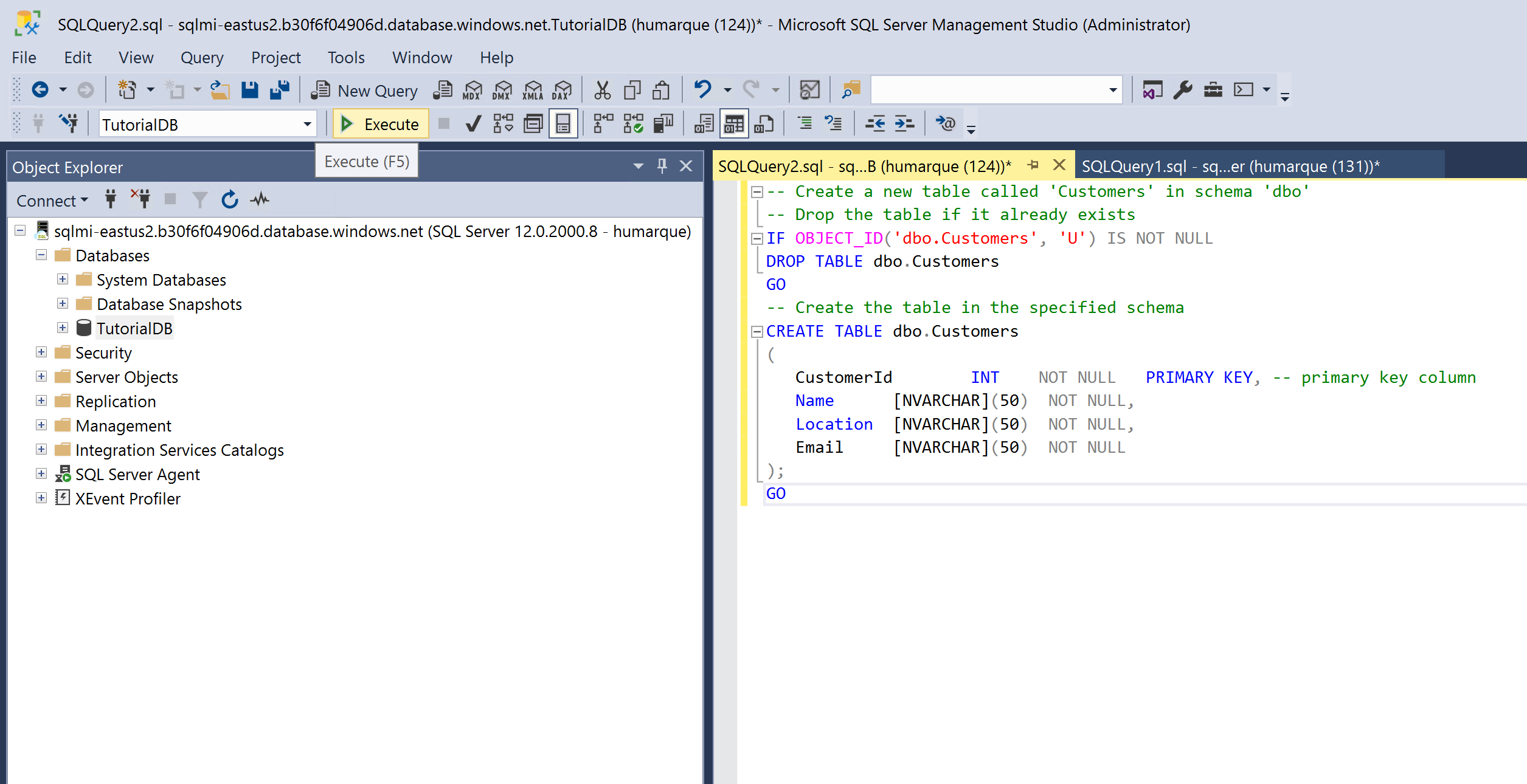The height and width of the screenshot is (784, 1527).
Task: Open Object Explorer window position dropdown
Action: [638, 166]
